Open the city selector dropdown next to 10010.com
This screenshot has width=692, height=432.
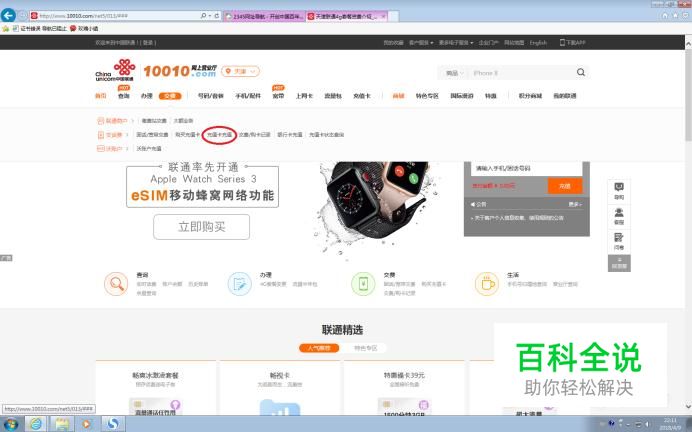tap(241, 71)
